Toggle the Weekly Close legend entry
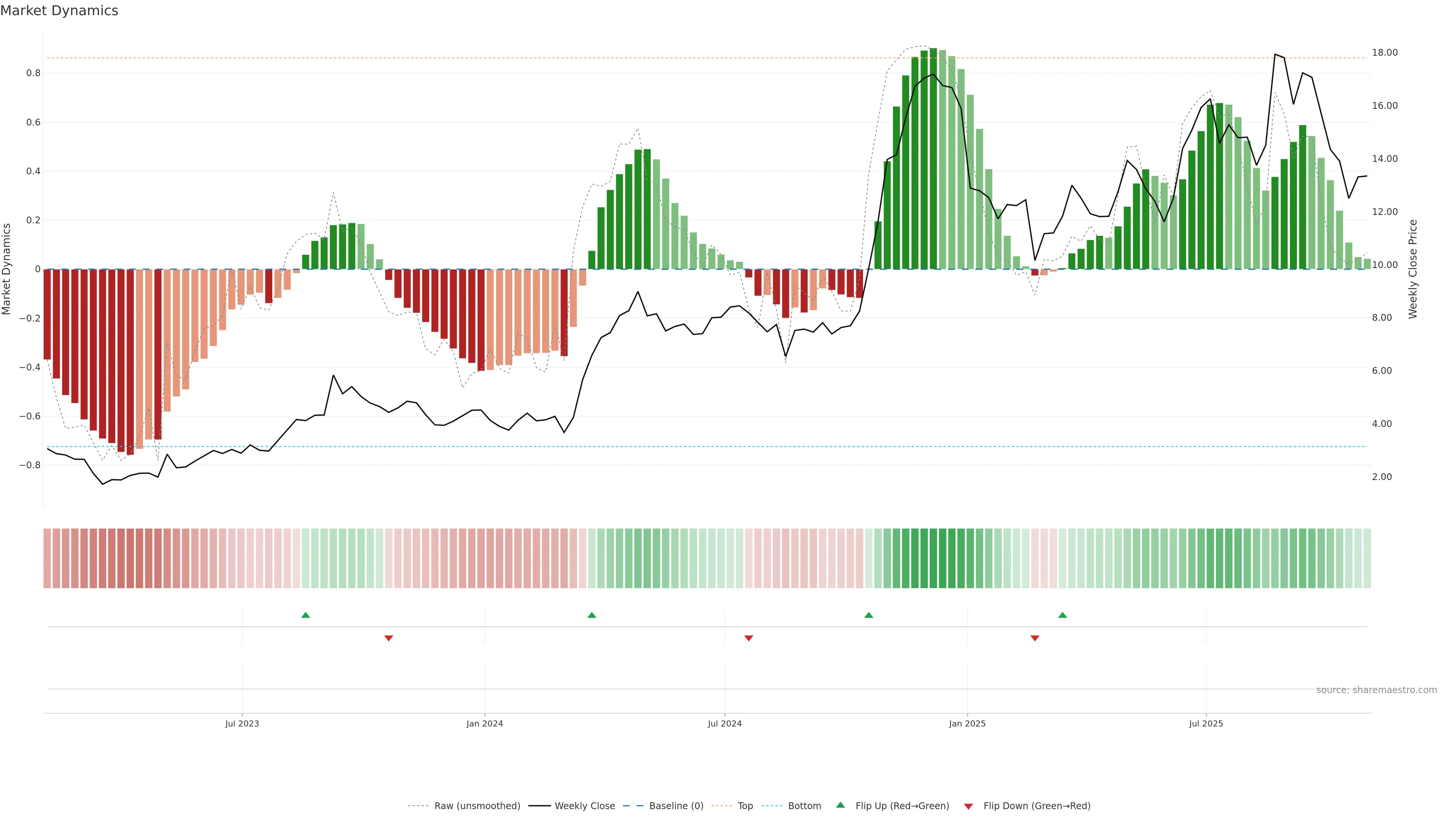The width and height of the screenshot is (1456, 819). tap(584, 806)
